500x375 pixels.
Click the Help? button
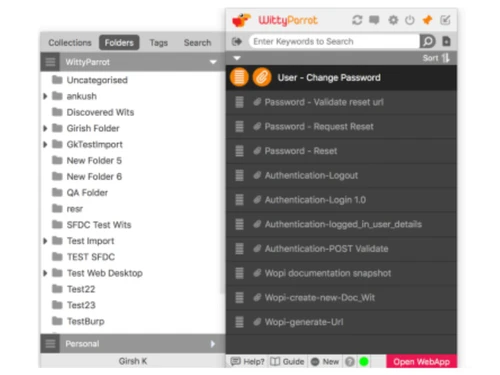point(247,361)
